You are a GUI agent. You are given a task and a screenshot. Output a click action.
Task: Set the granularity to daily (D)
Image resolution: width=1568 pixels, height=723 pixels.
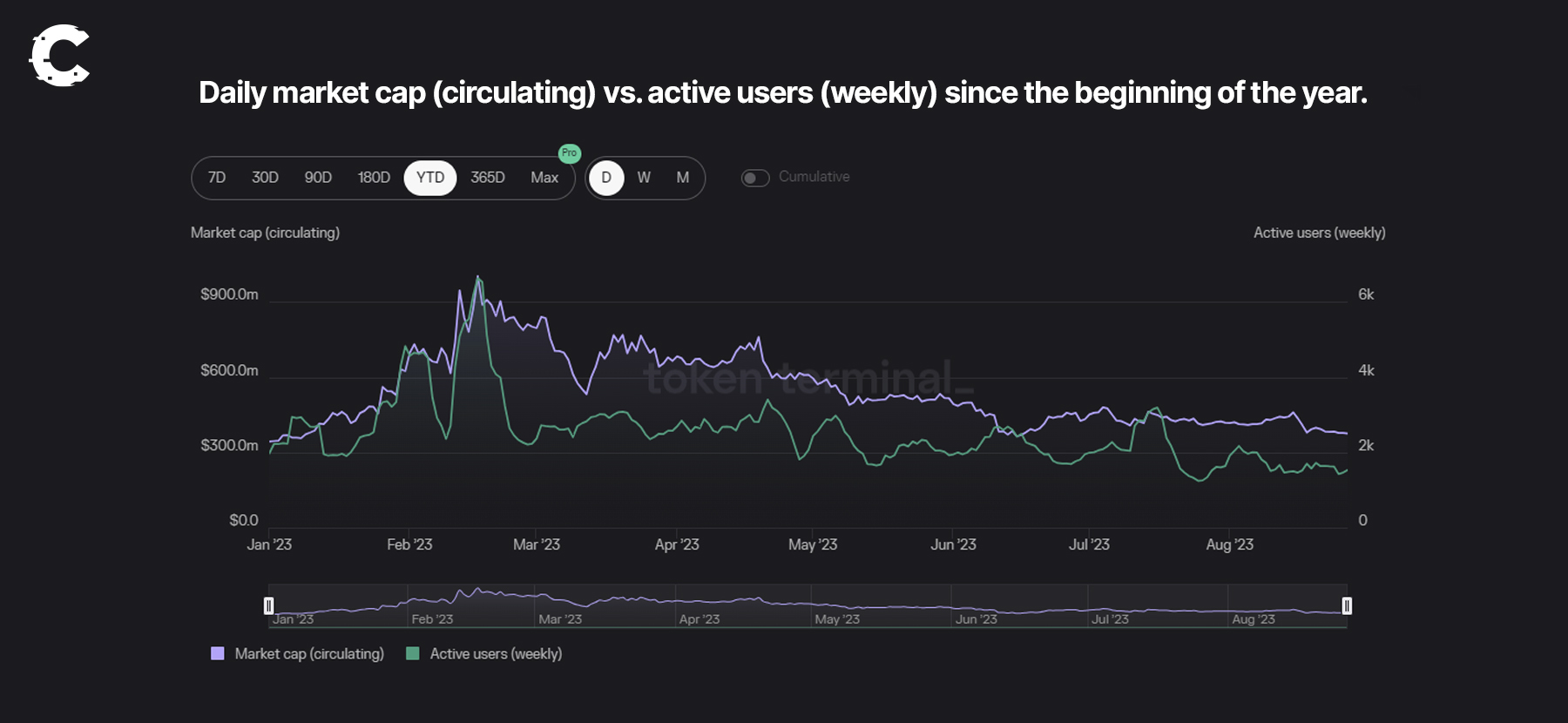coord(606,178)
